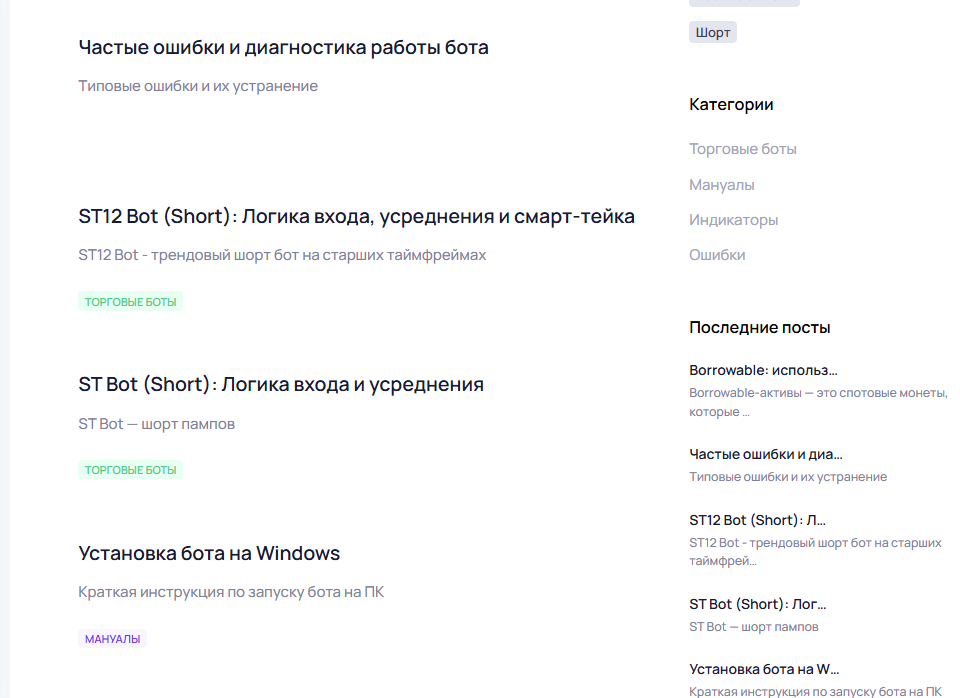Open the ST12 Bot (Short) article title
This screenshot has width=960, height=698.
[356, 216]
